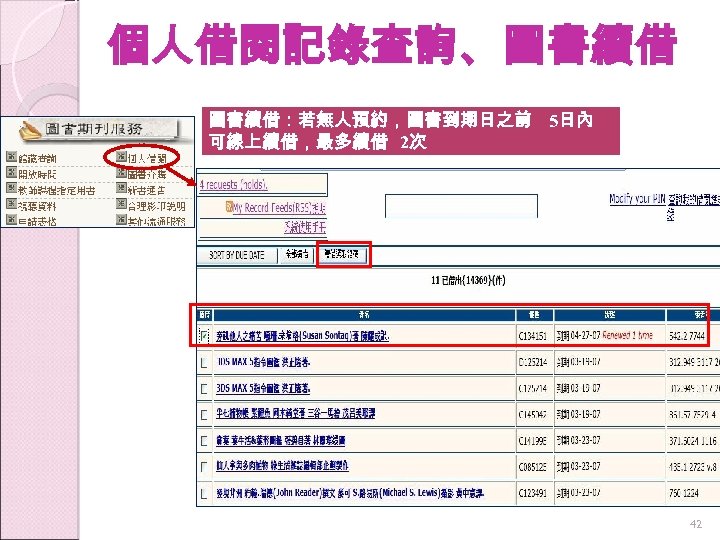Click the Modify your PIN link

637,199
